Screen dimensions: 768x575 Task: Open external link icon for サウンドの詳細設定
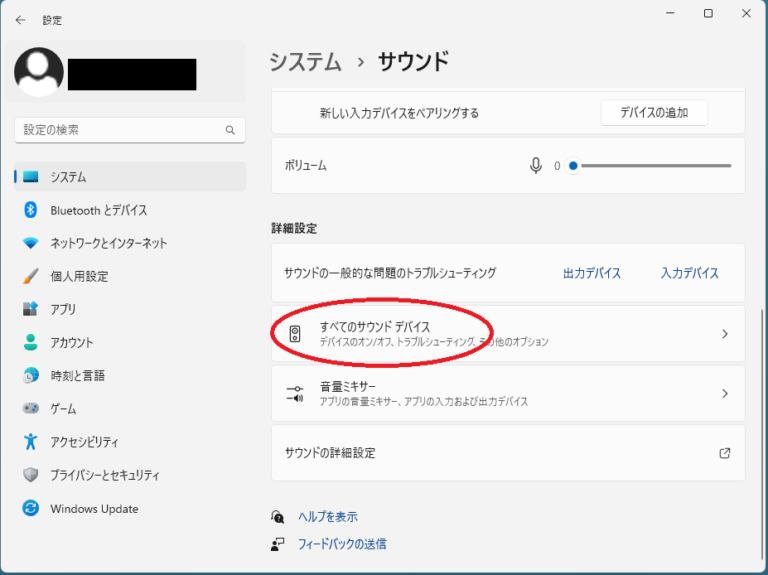[x=725, y=453]
